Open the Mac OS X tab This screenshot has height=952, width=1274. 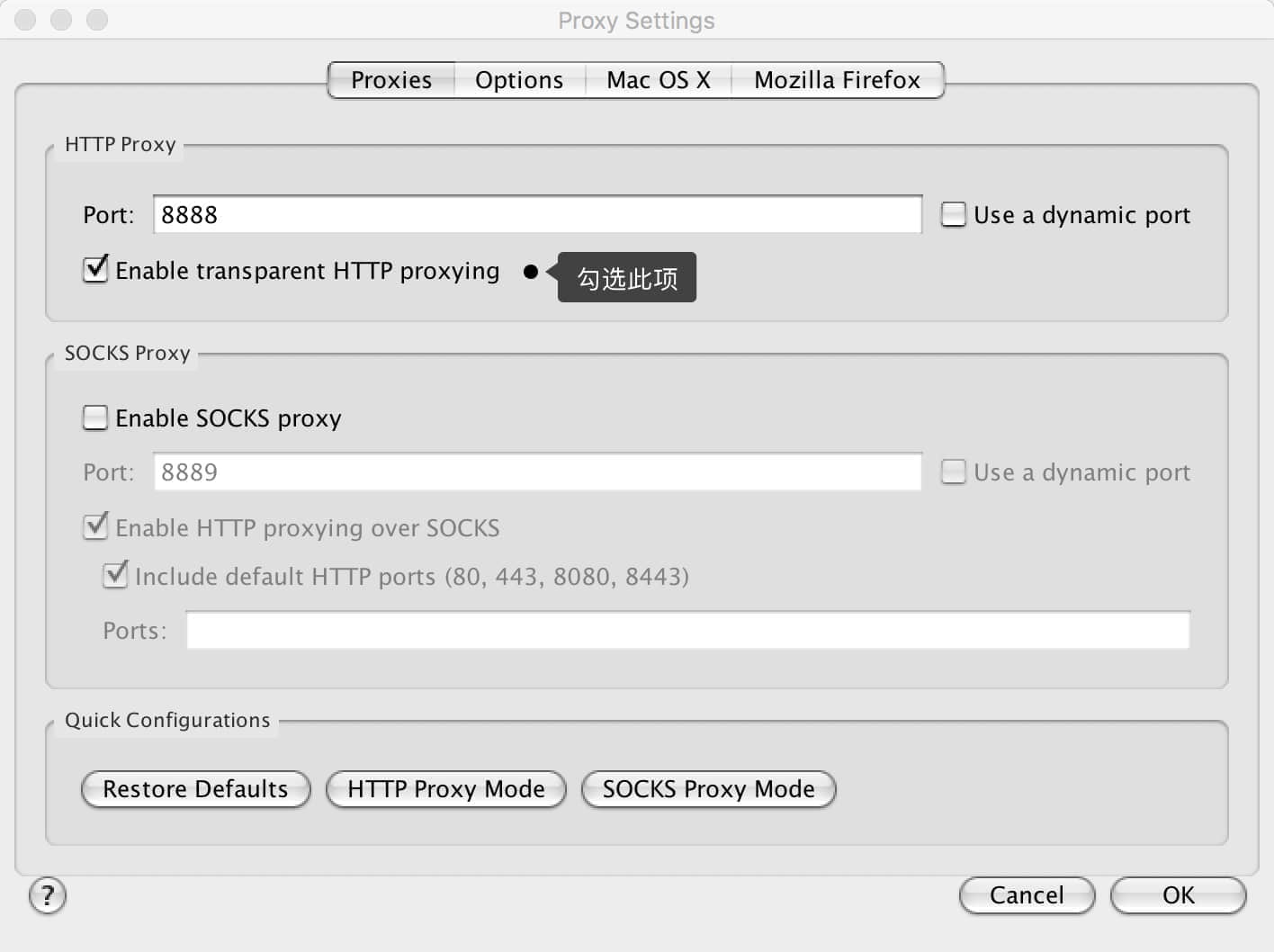click(659, 80)
